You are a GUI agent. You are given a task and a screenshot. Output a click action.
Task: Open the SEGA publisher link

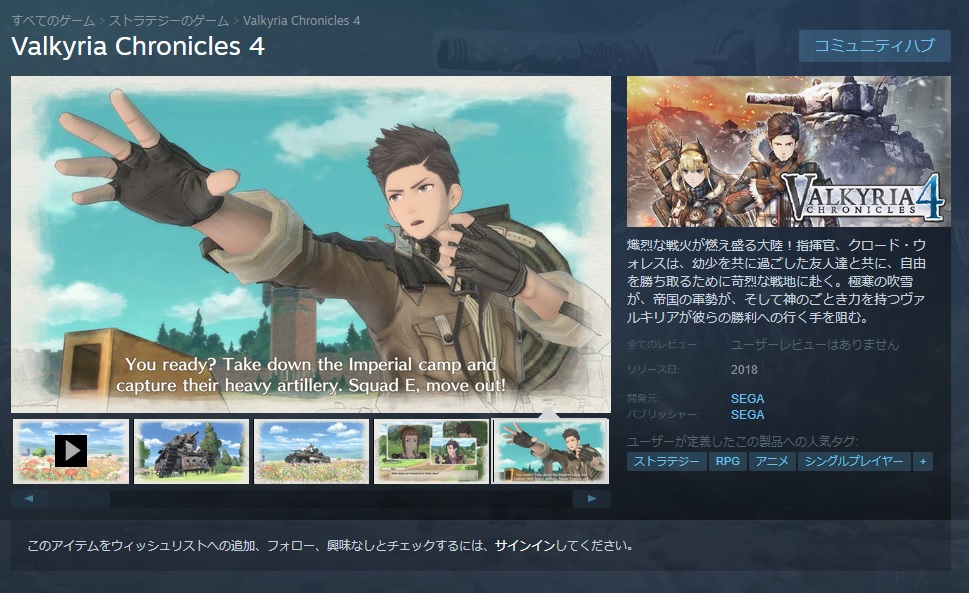coord(747,414)
